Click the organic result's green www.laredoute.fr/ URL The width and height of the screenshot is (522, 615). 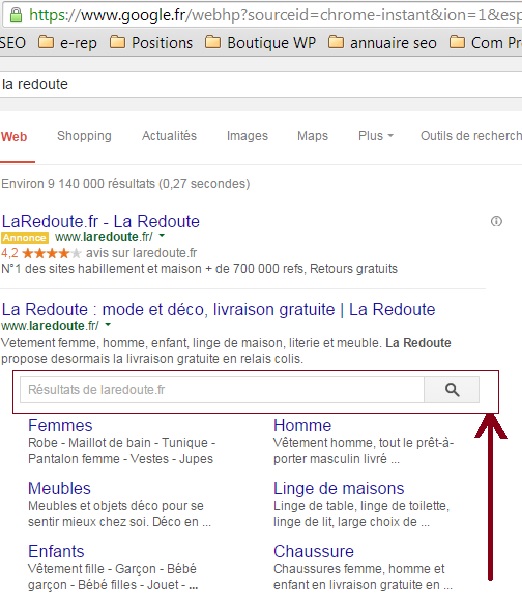point(50,326)
